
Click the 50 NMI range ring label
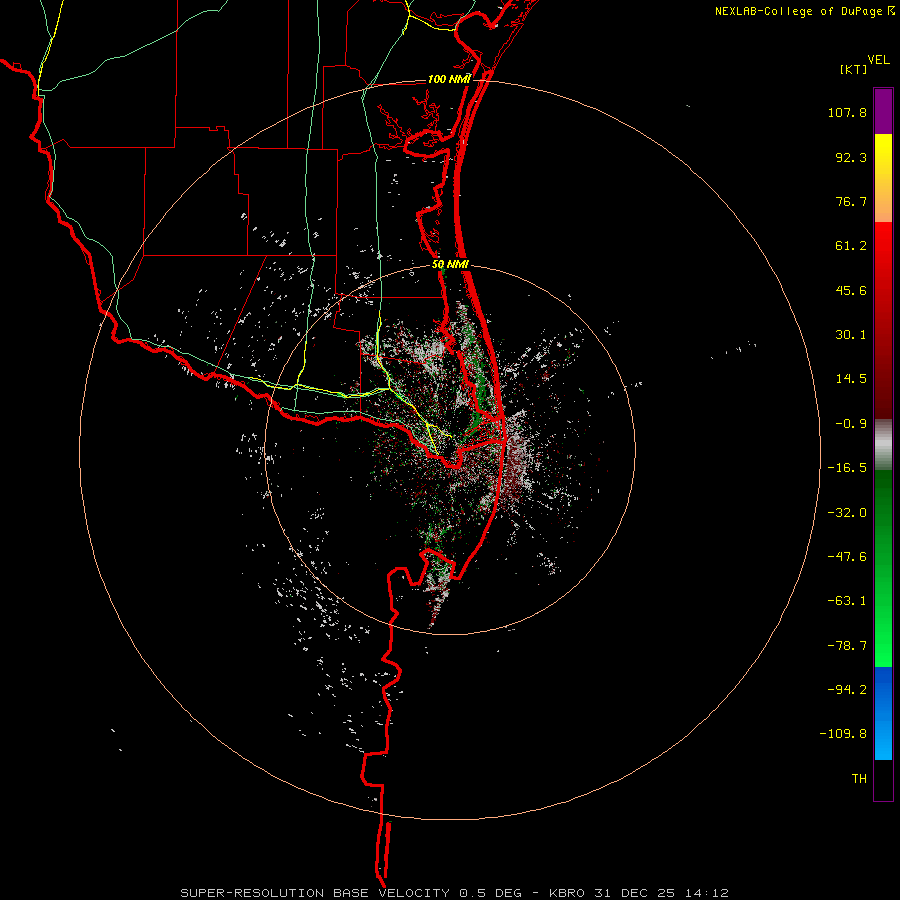pos(450,265)
